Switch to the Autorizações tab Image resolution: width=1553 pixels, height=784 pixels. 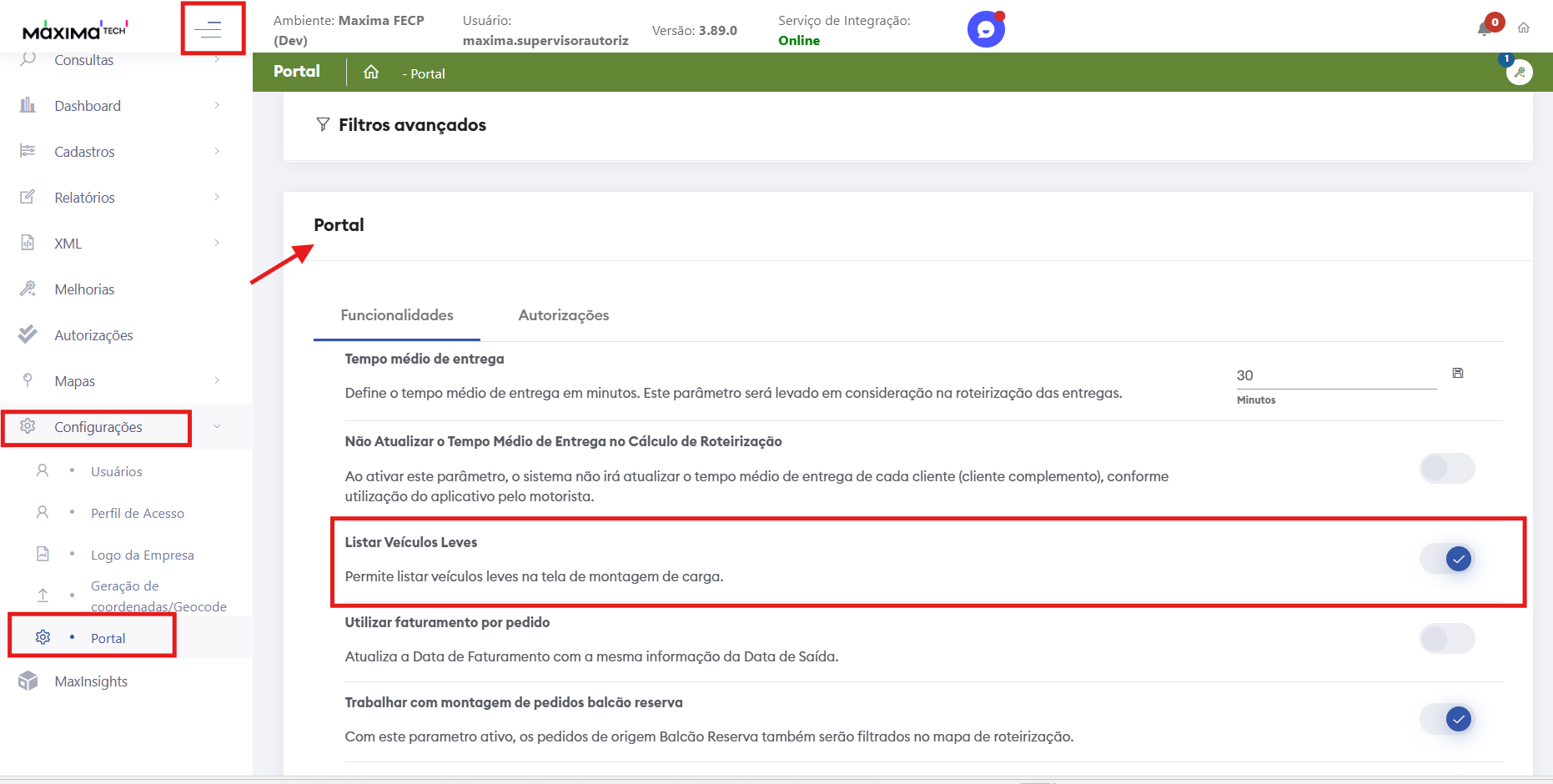tap(564, 315)
